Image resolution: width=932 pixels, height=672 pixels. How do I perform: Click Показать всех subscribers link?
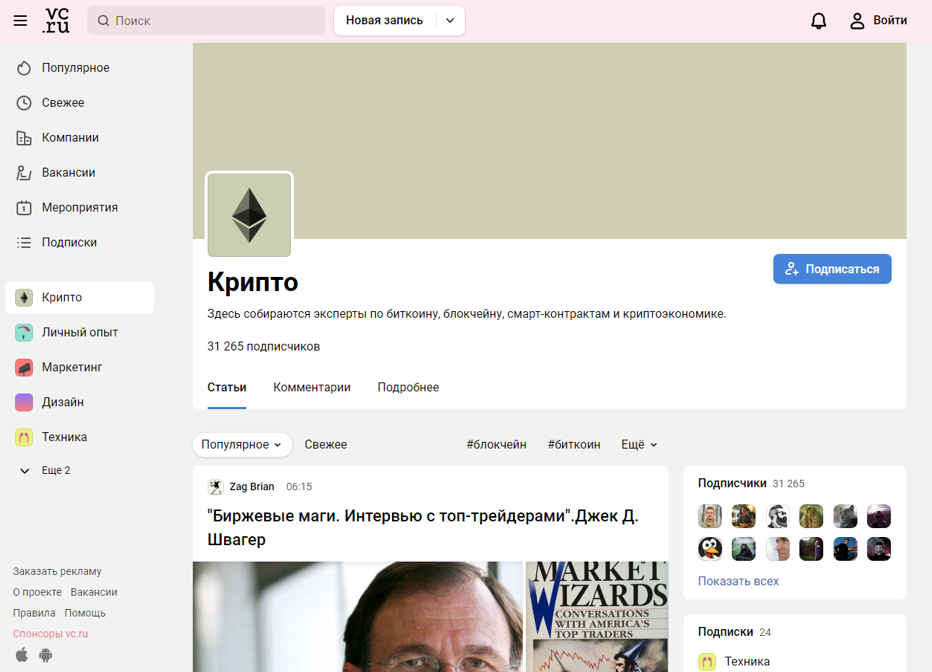tap(738, 581)
